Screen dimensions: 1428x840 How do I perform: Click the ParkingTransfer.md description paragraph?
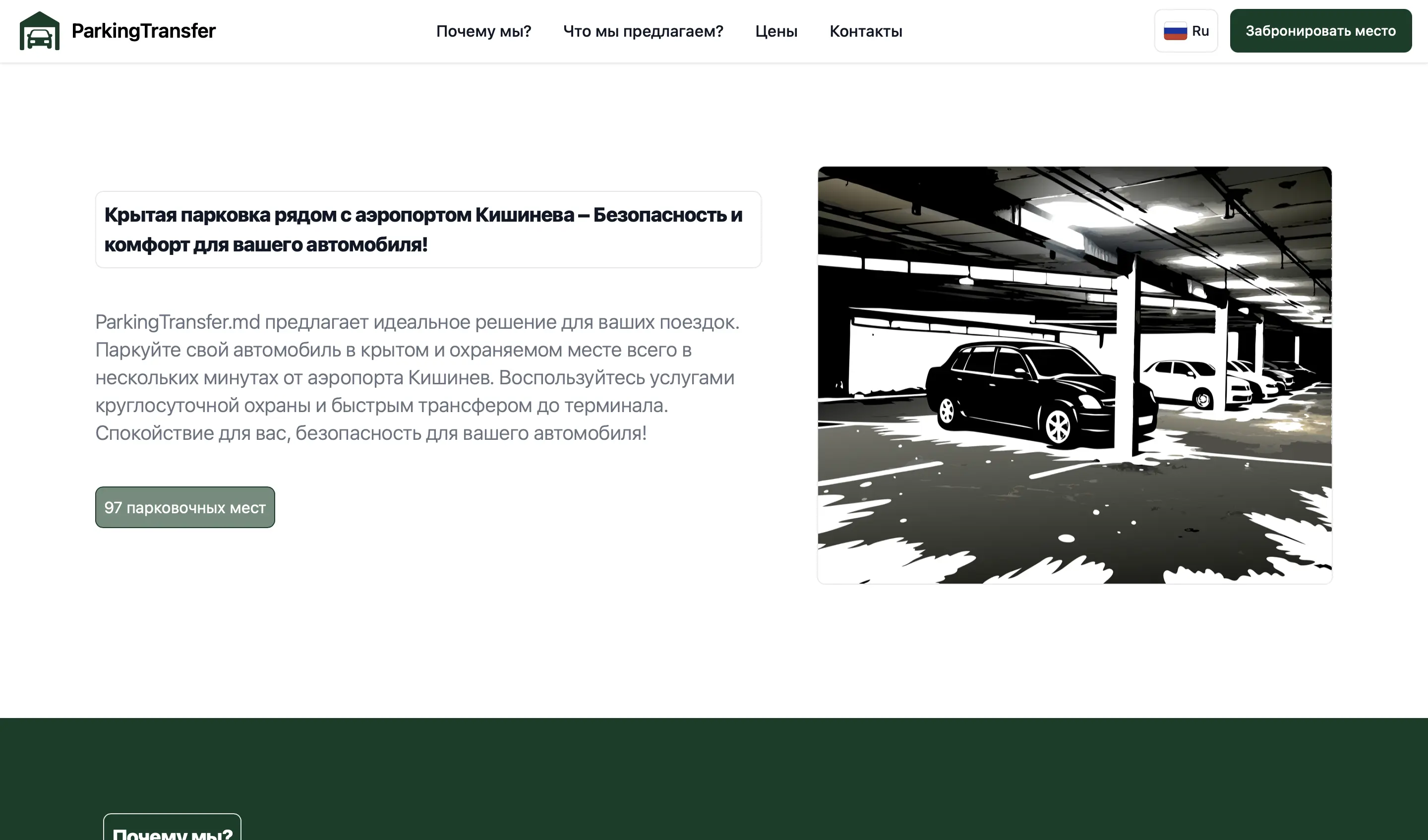pos(416,377)
